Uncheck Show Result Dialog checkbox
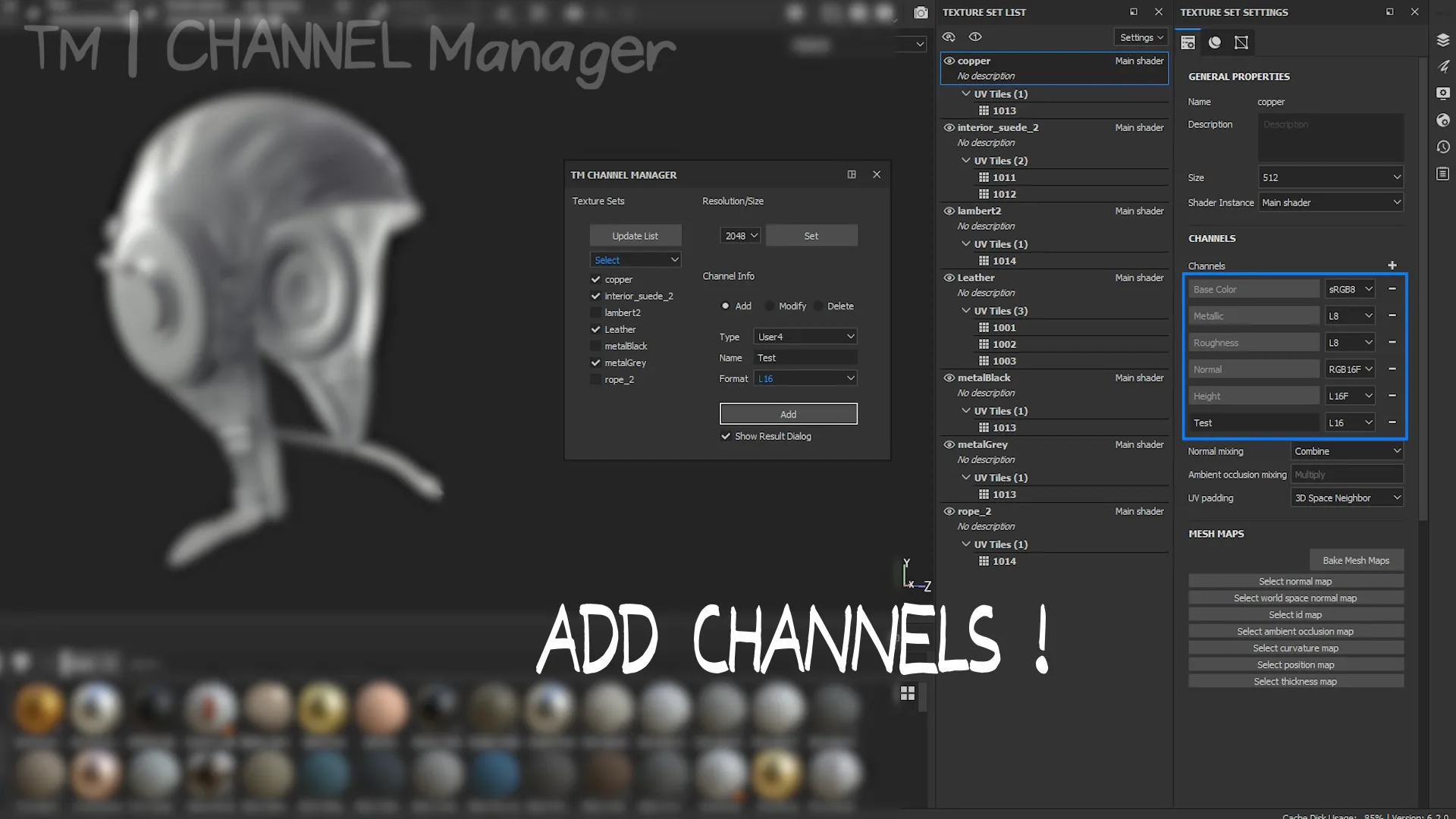 click(726, 436)
